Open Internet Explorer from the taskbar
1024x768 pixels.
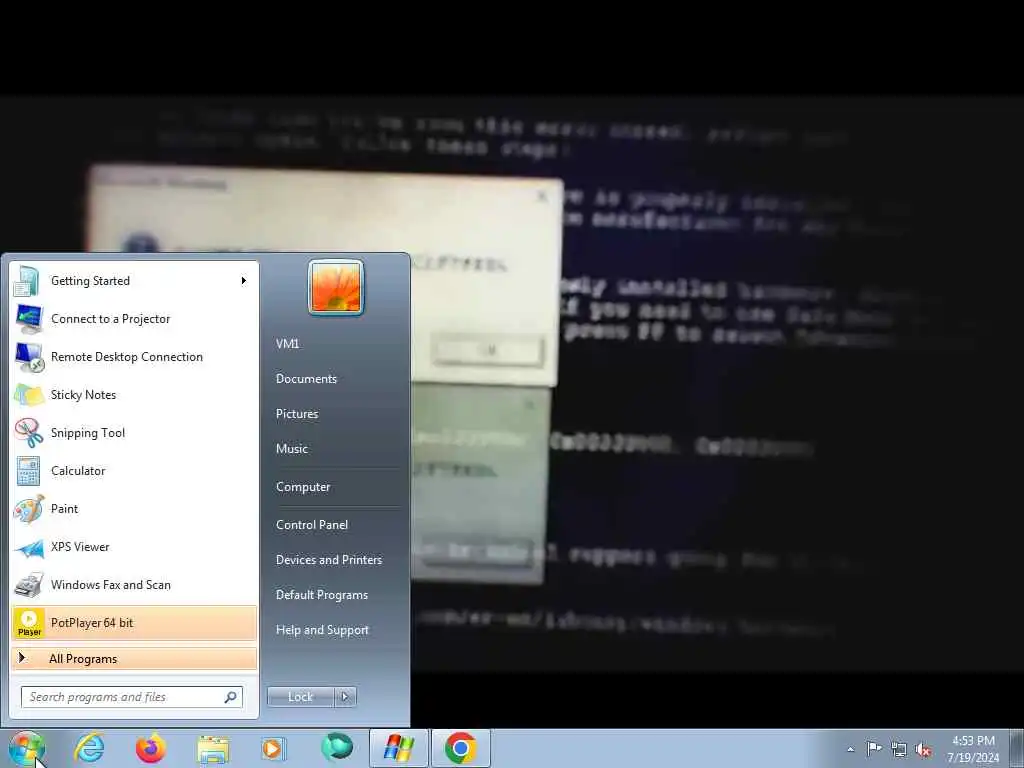click(x=89, y=748)
